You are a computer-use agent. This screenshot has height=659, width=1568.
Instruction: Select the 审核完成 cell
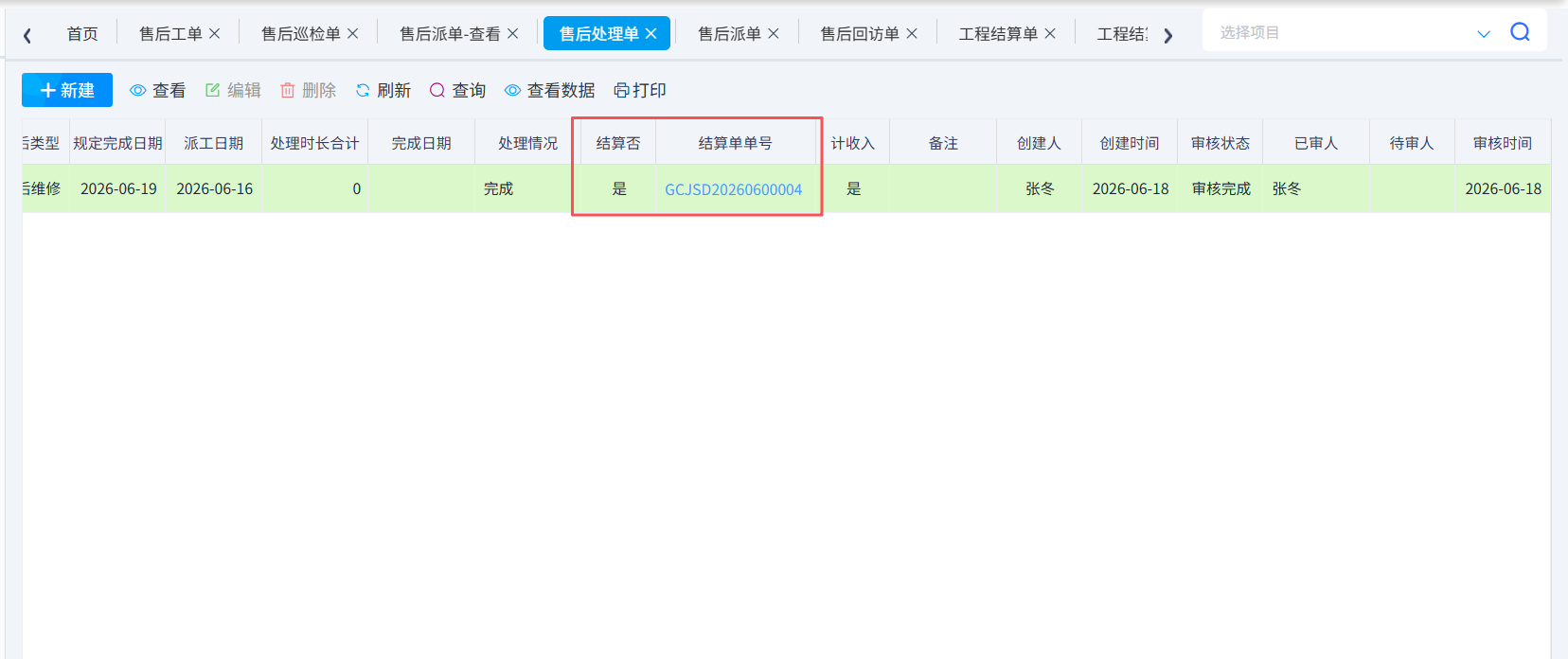pos(1221,188)
